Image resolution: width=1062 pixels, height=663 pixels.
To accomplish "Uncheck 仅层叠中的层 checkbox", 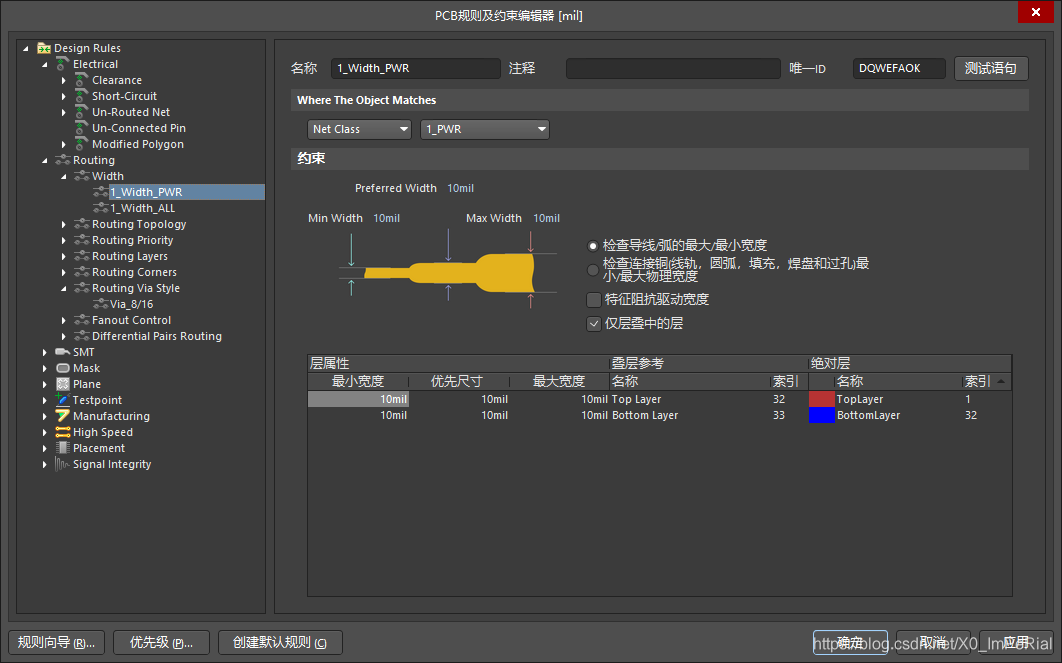I will (x=594, y=324).
